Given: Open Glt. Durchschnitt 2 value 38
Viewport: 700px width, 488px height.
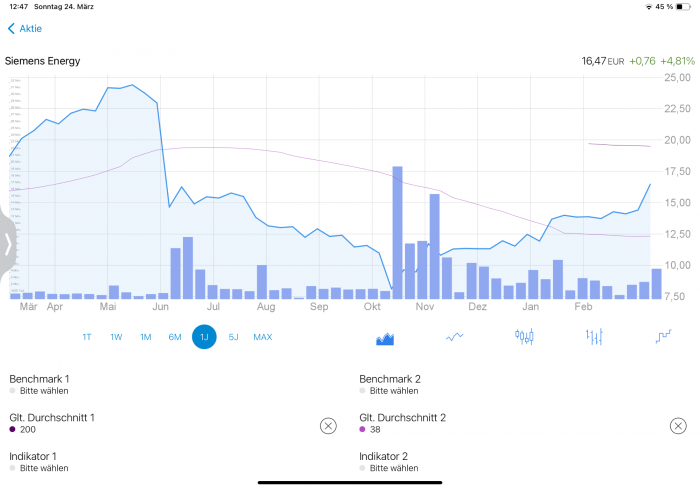Looking at the screenshot, I should 403,423.
